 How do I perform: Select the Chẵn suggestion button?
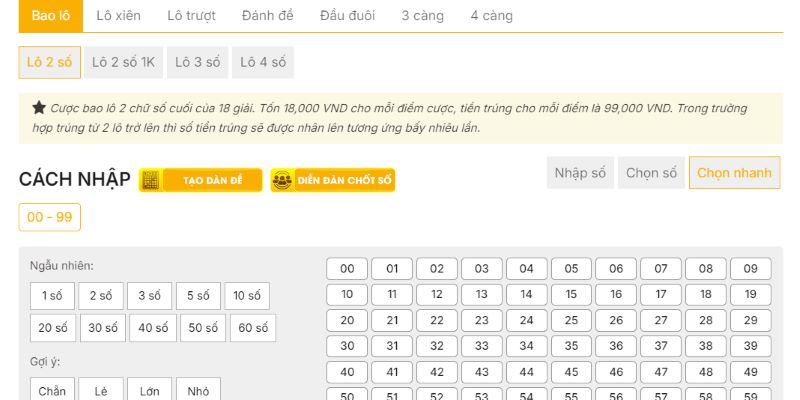point(52,391)
